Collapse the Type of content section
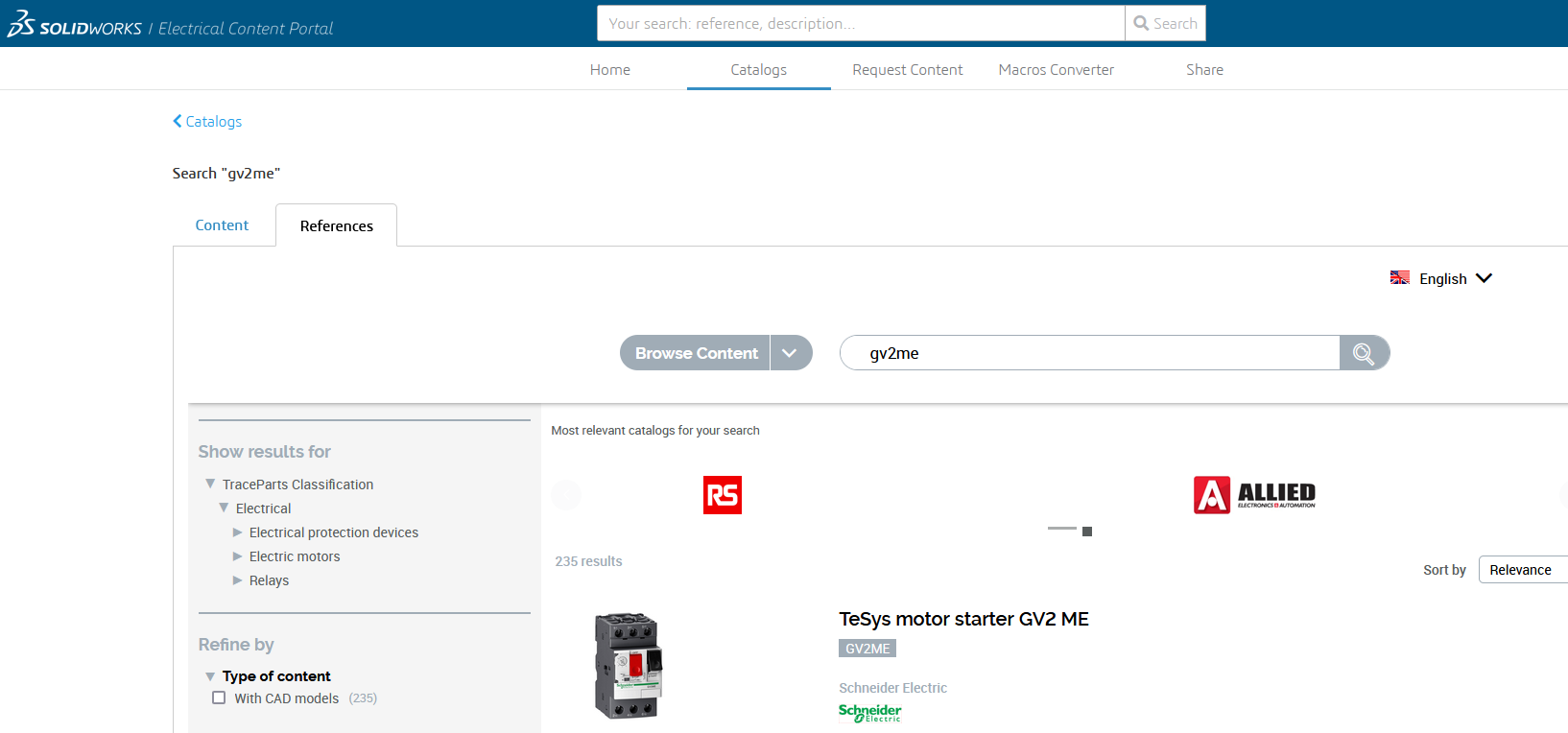 click(x=210, y=676)
